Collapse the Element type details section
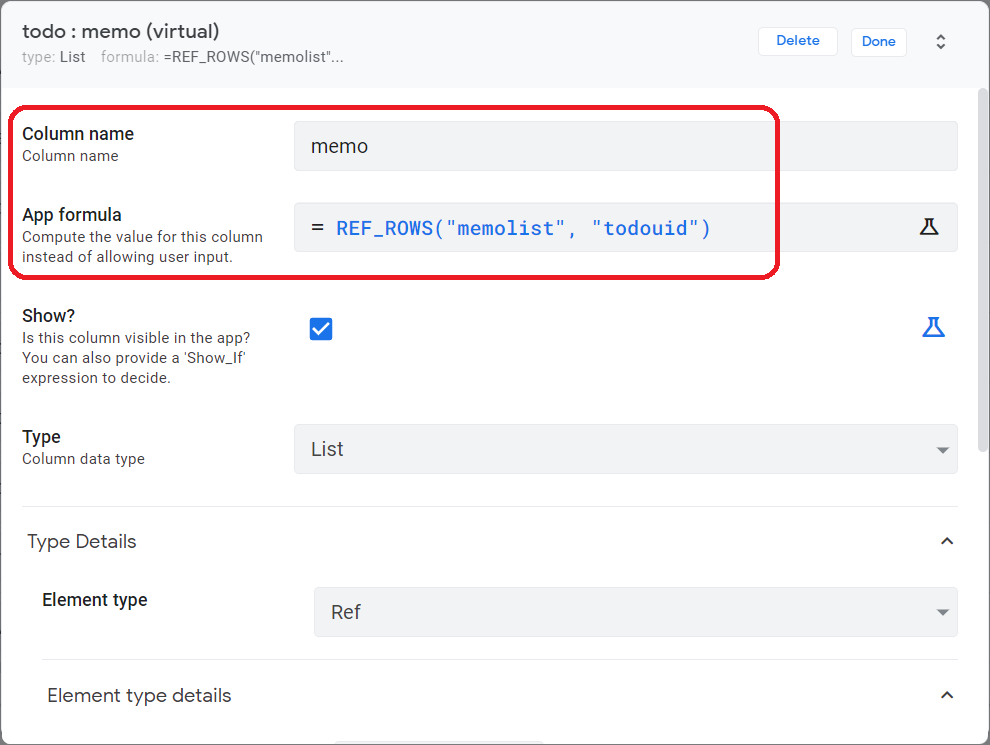This screenshot has height=745, width=990. point(947,695)
